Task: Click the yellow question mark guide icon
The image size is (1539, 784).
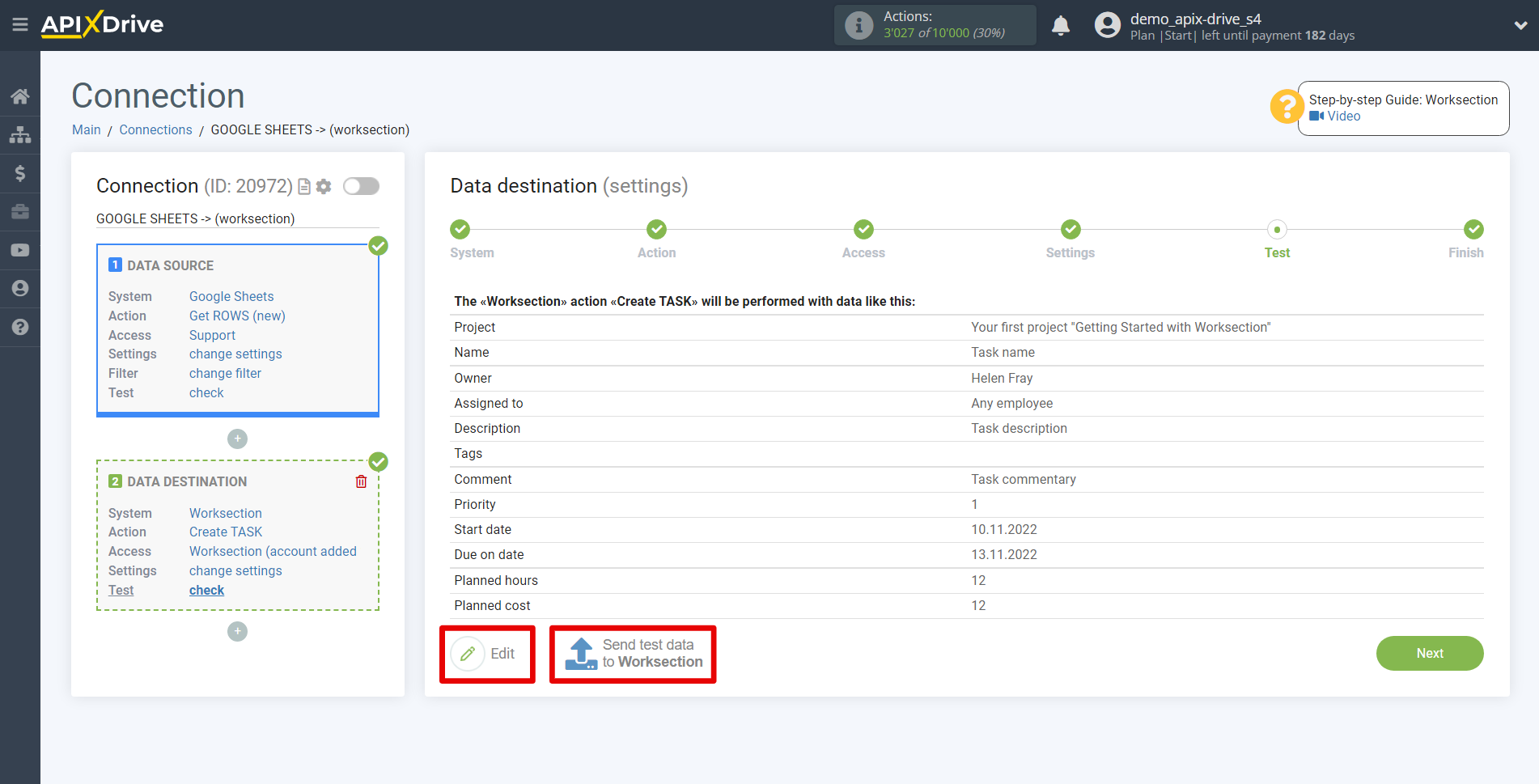Action: [x=1286, y=107]
